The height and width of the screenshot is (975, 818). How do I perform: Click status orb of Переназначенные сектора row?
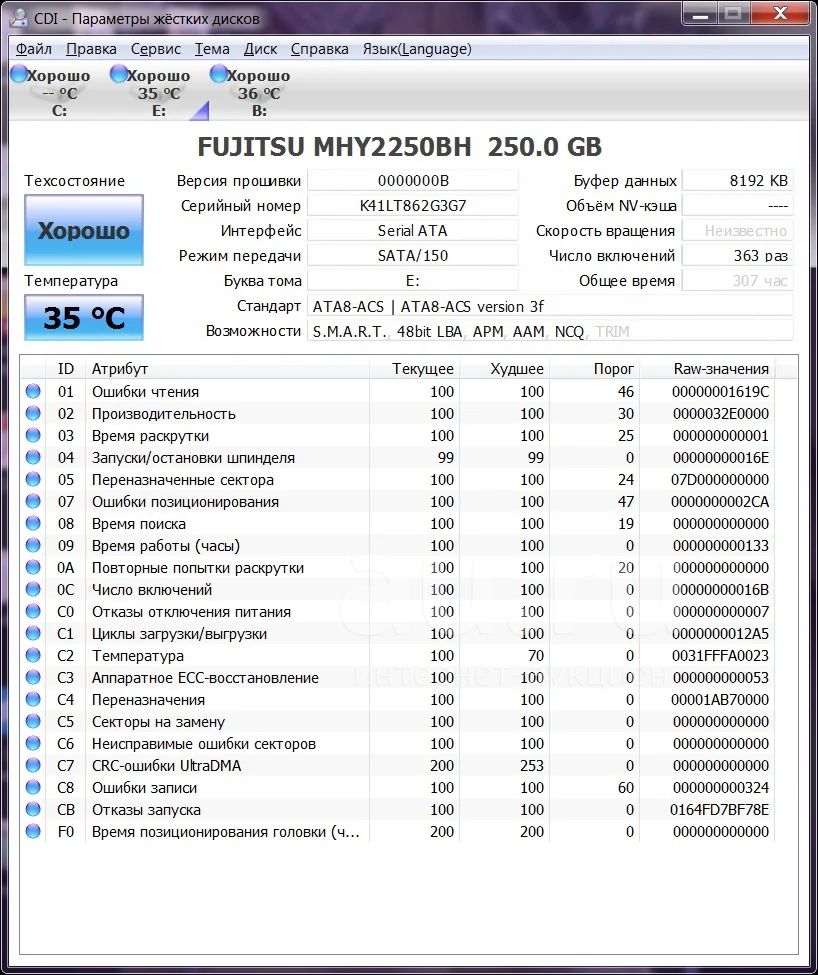click(33, 479)
